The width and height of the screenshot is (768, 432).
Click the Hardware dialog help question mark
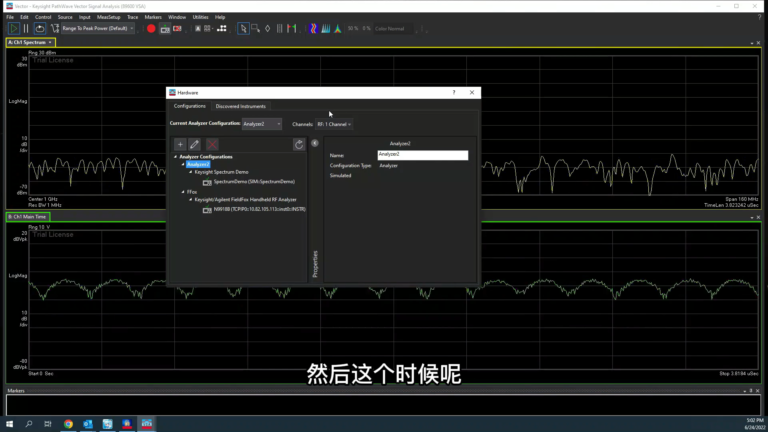[454, 93]
